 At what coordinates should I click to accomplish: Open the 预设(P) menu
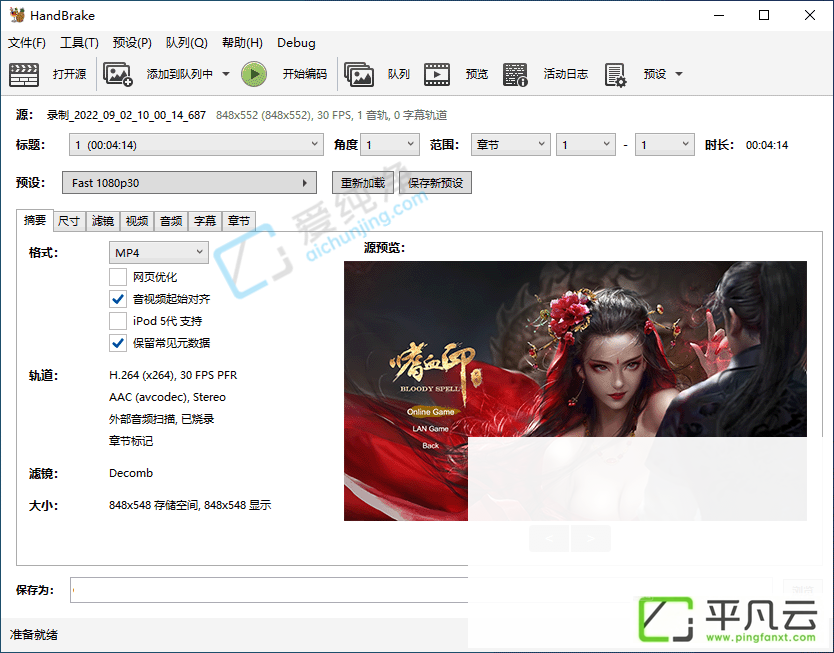(x=132, y=43)
